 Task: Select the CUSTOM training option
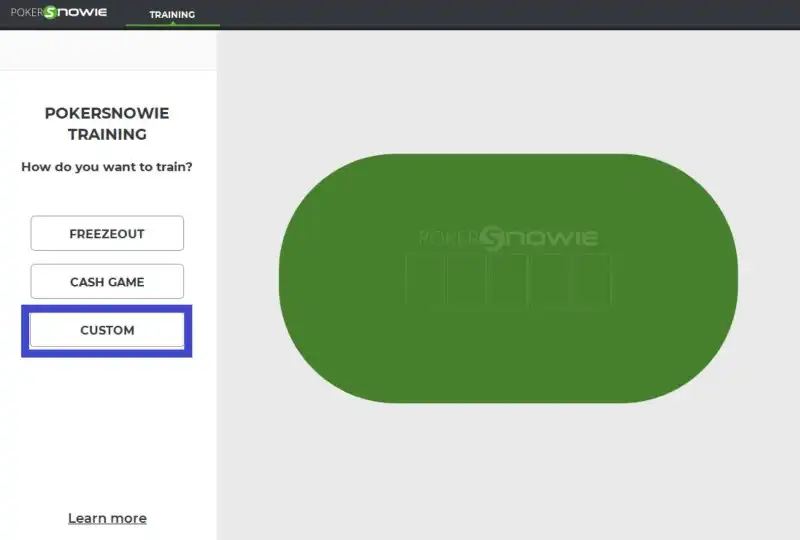pos(107,330)
